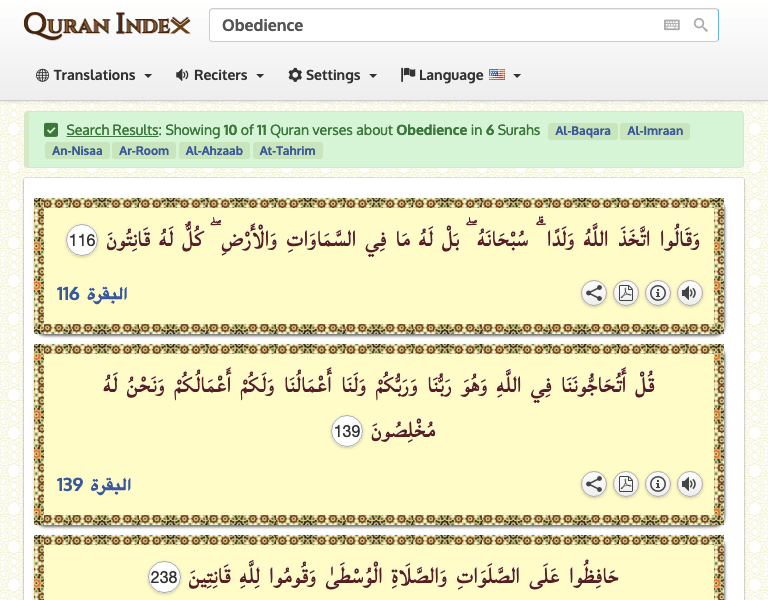
Task: Filter results by Al-Baqara surah
Action: tap(582, 131)
